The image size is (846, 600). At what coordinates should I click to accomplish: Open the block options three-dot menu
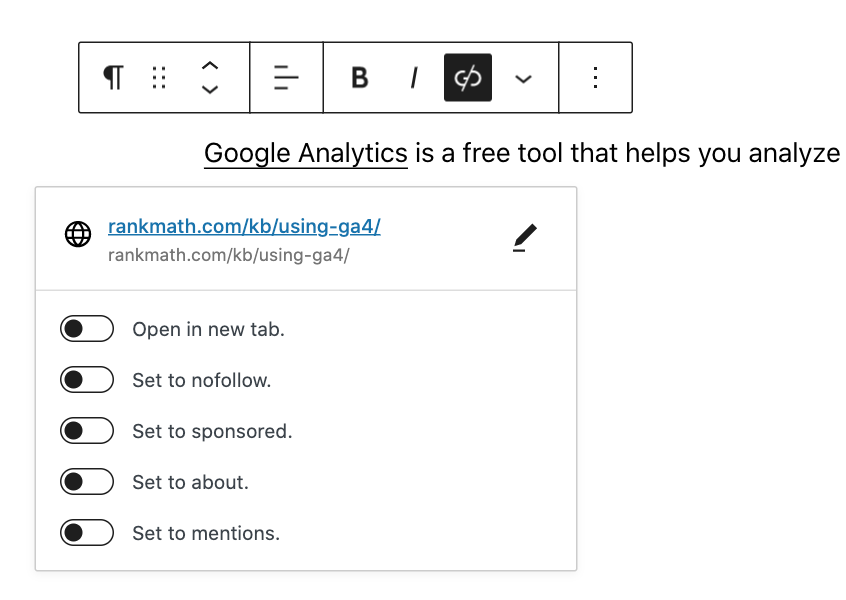pyautogui.click(x=596, y=78)
